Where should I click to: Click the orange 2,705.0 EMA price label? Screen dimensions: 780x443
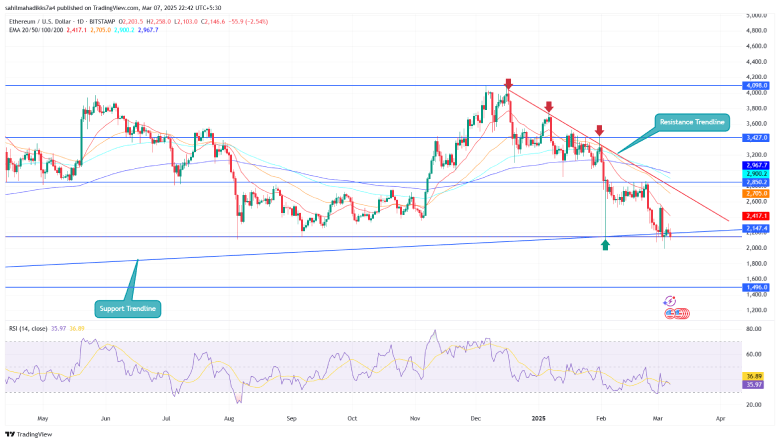[x=755, y=193]
